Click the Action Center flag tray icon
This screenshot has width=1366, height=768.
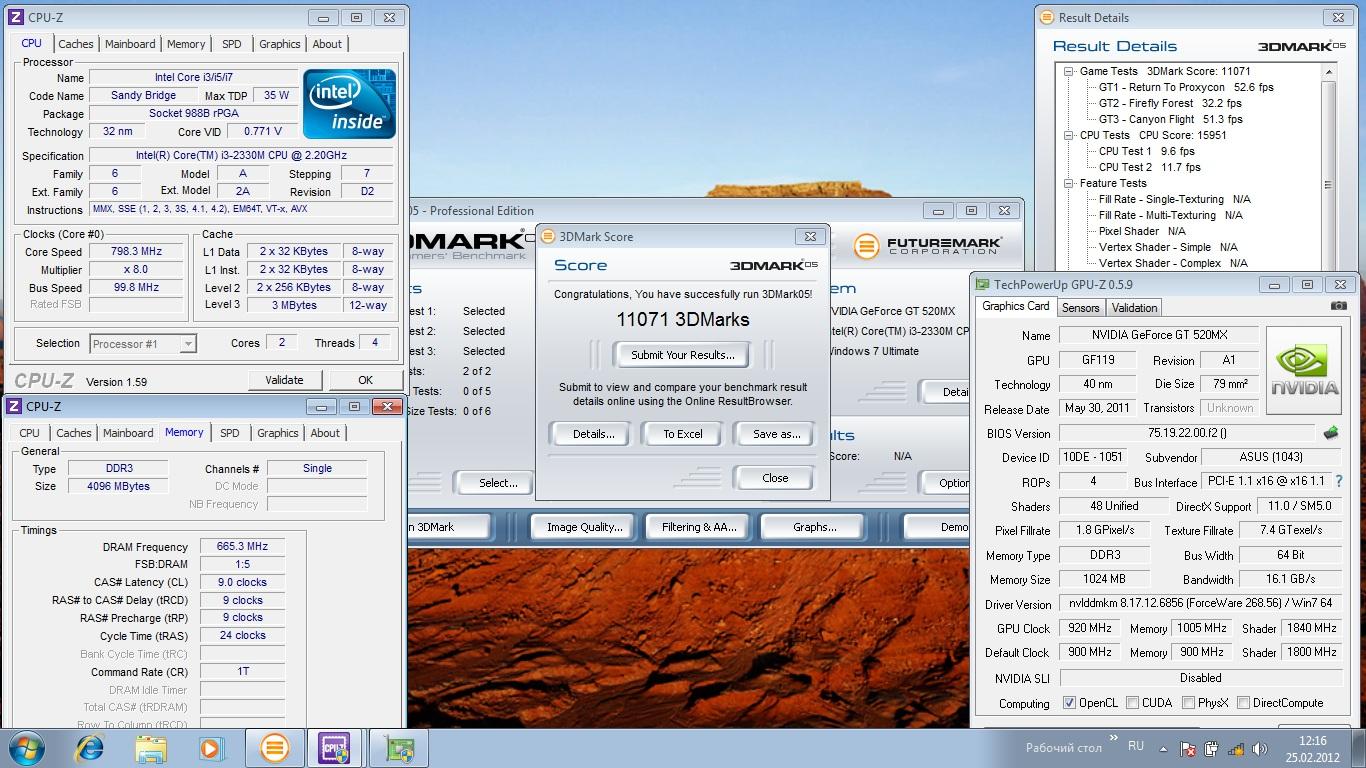pyautogui.click(x=1189, y=748)
